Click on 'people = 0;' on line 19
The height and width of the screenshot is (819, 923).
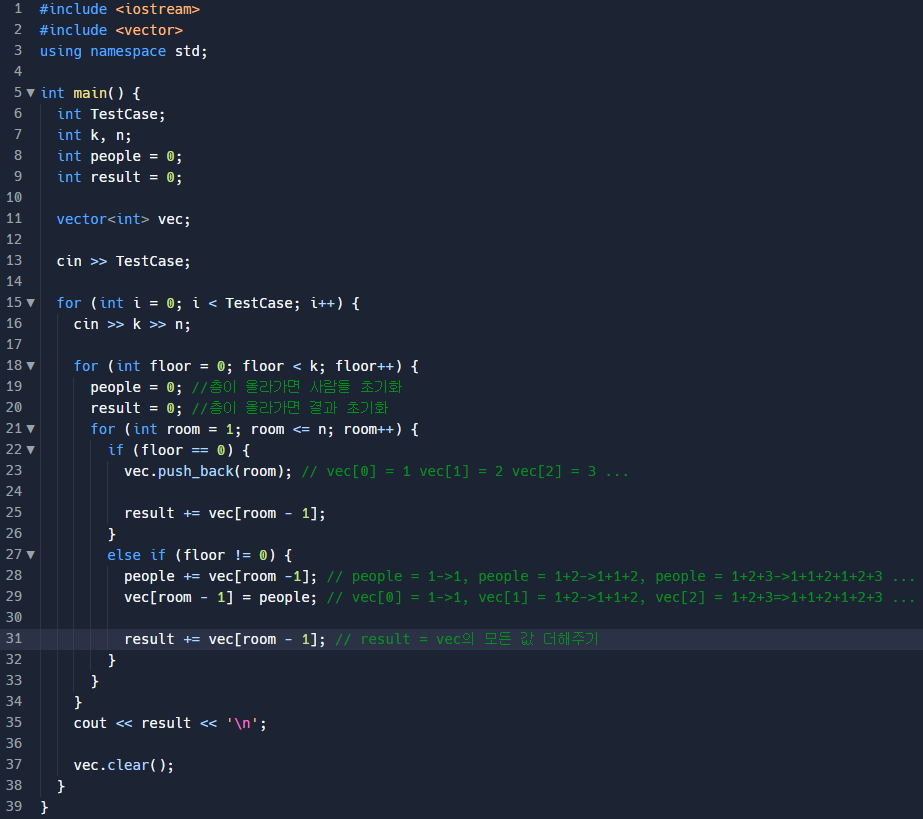click(136, 387)
